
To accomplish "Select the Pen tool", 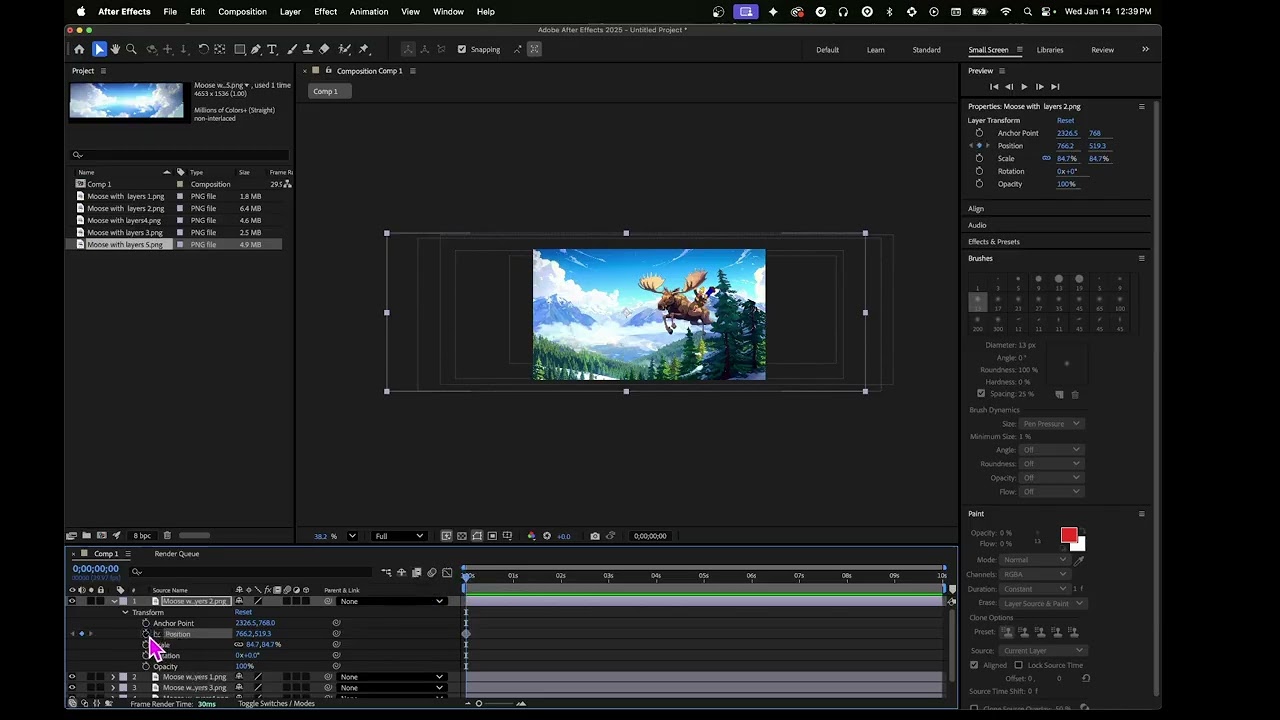I will (256, 49).
